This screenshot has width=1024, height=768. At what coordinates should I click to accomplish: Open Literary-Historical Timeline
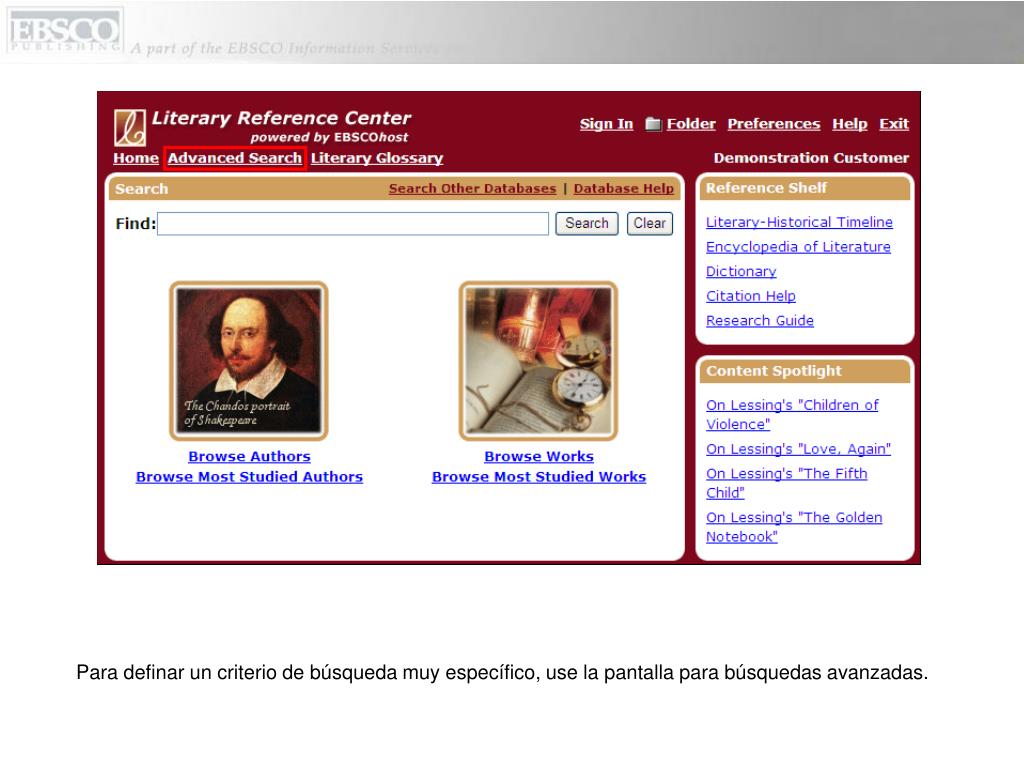click(799, 222)
